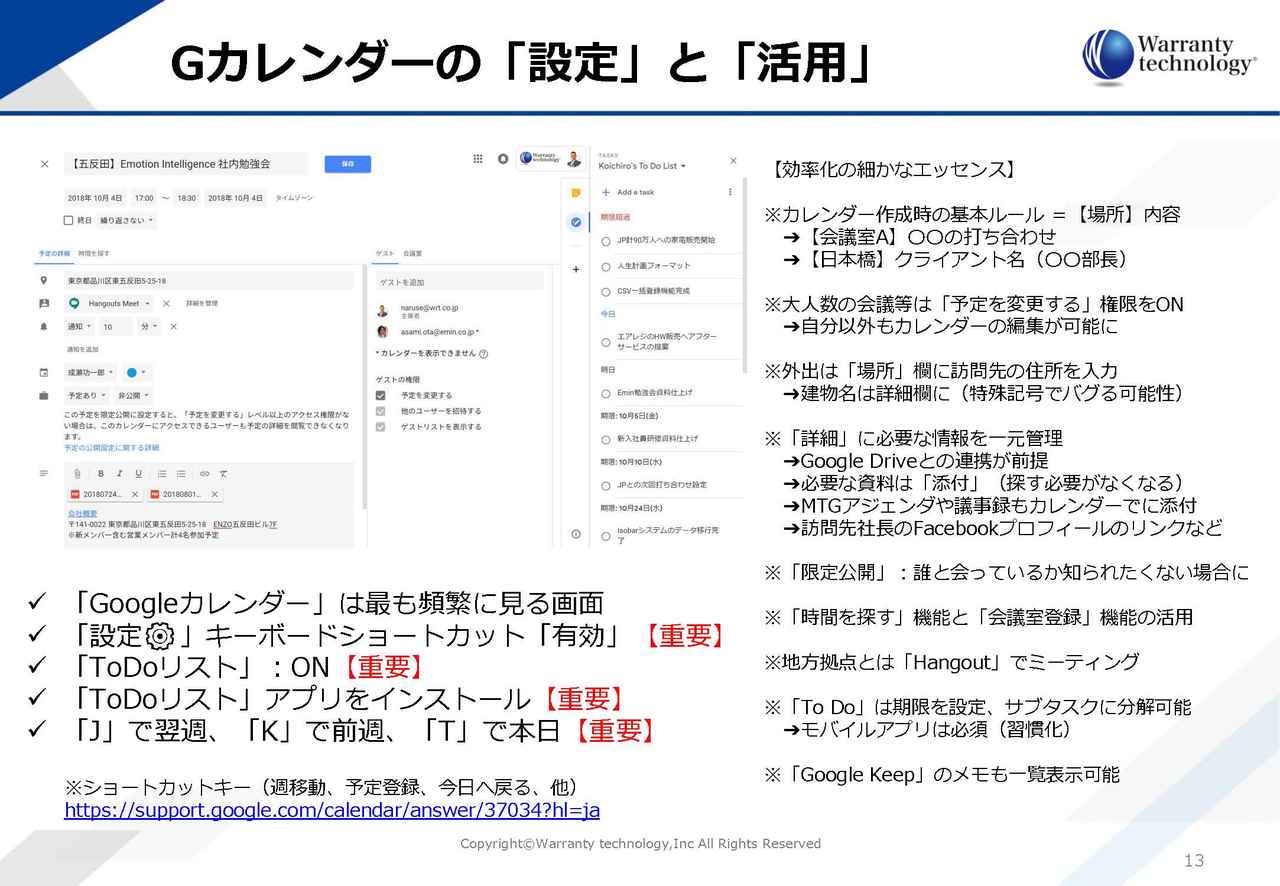Viewport: 1280px width, 886px height.
Task: Insert link in description
Action: click(205, 473)
